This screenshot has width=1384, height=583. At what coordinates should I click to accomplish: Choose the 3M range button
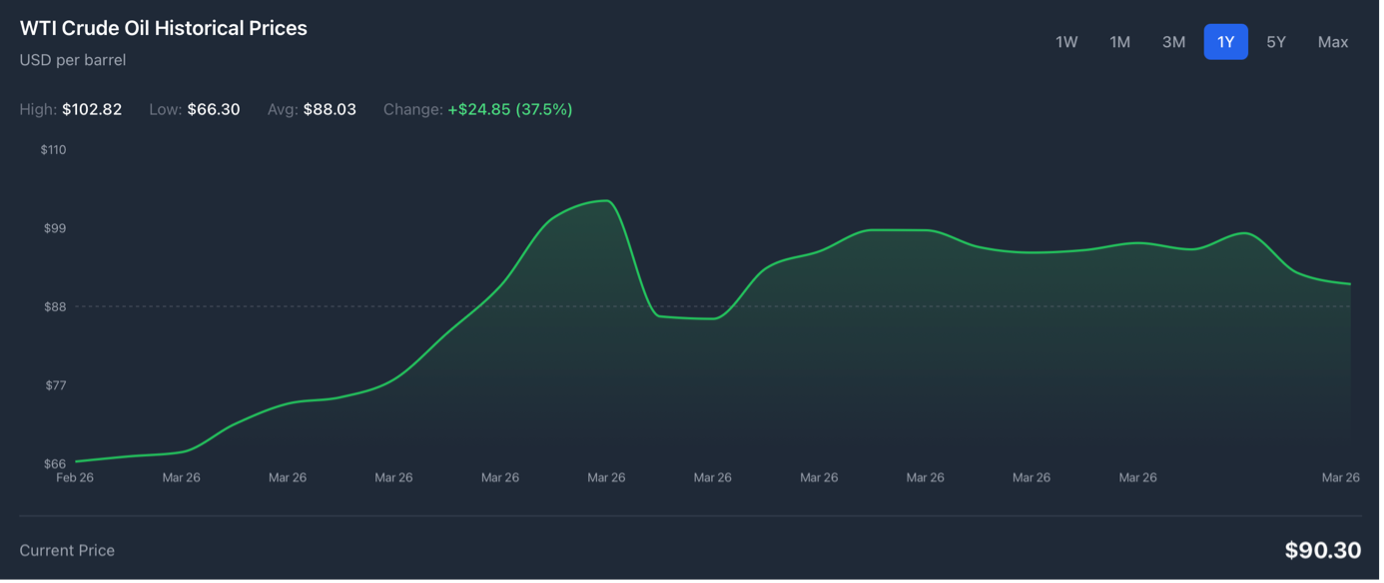pos(1173,42)
